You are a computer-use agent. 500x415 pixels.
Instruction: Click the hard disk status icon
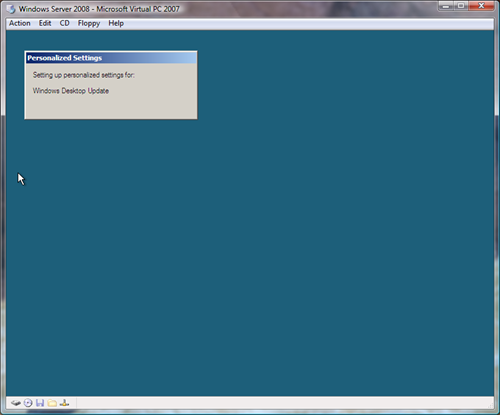click(16, 403)
